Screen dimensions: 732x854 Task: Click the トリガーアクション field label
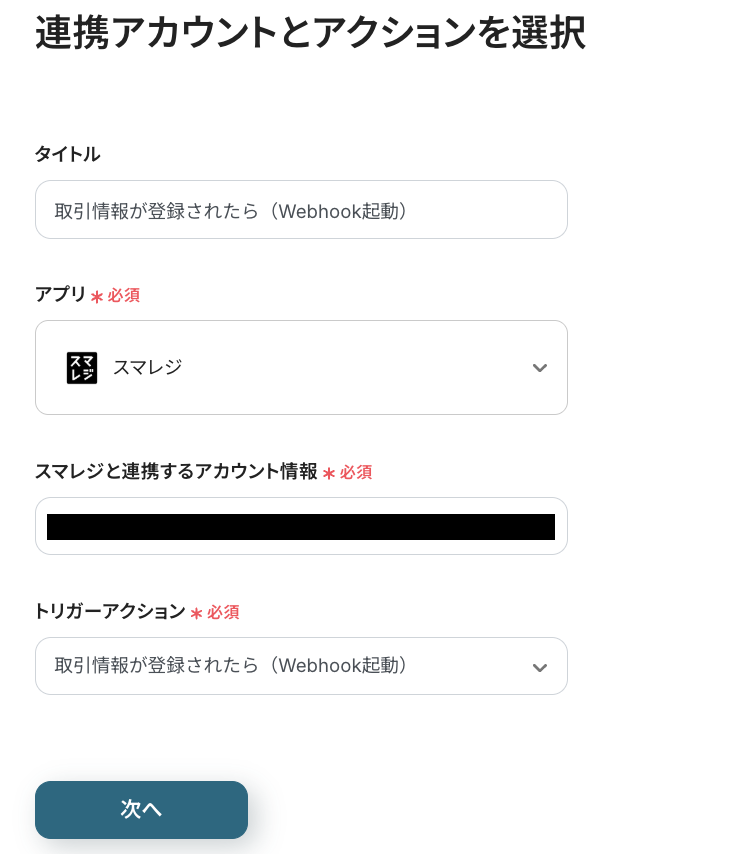[110, 611]
